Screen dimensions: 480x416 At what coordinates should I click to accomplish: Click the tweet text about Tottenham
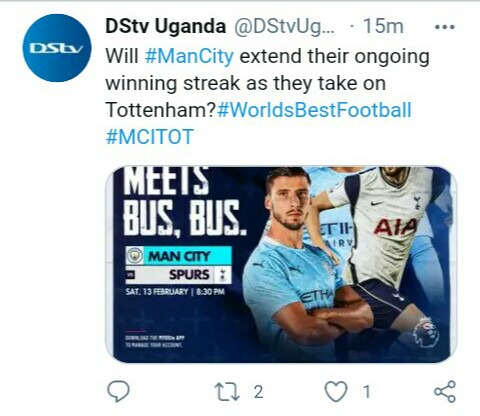[267, 83]
